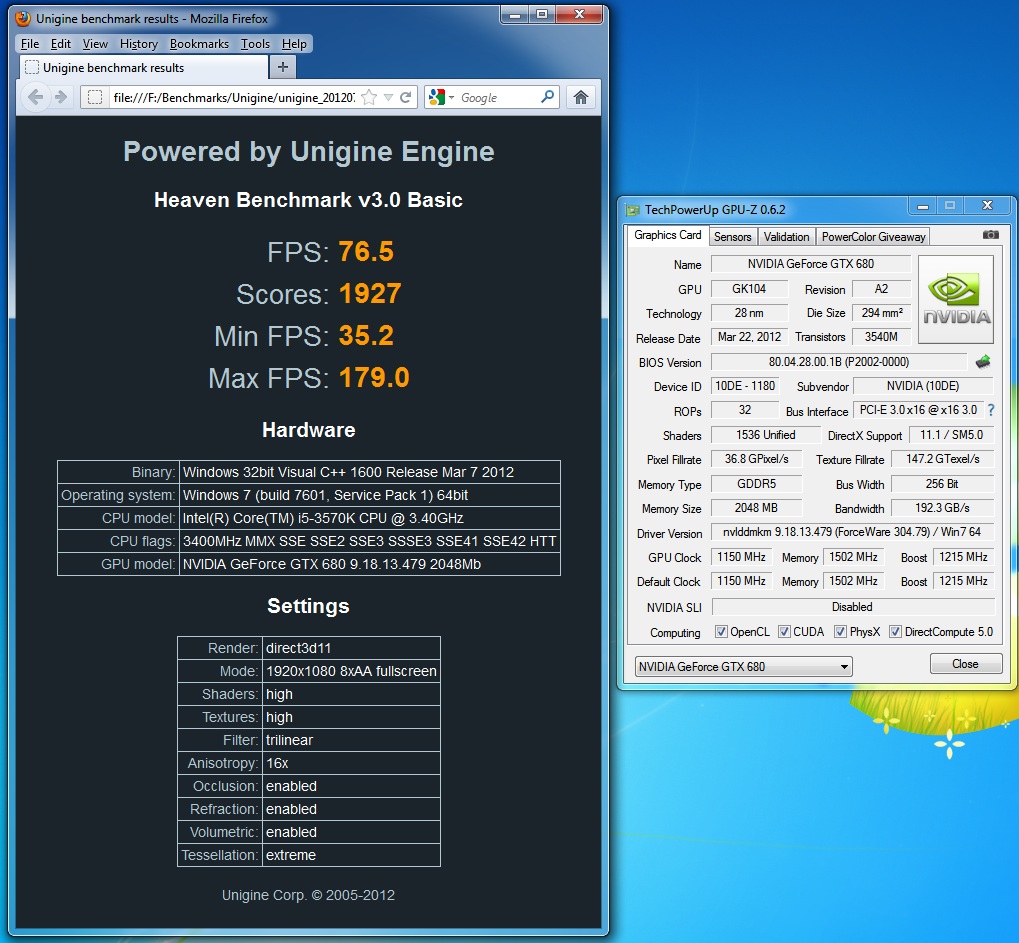Click the BIOS Version value field

839,361
